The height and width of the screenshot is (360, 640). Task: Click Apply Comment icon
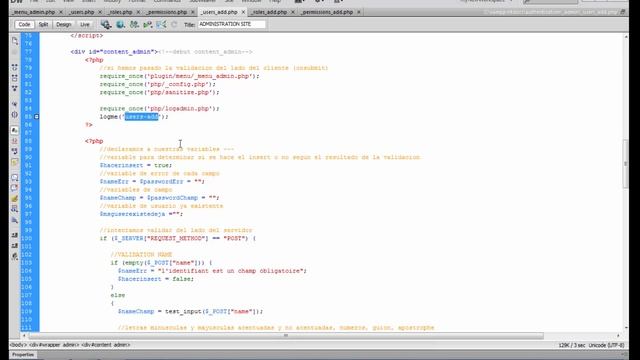pos(15,178)
